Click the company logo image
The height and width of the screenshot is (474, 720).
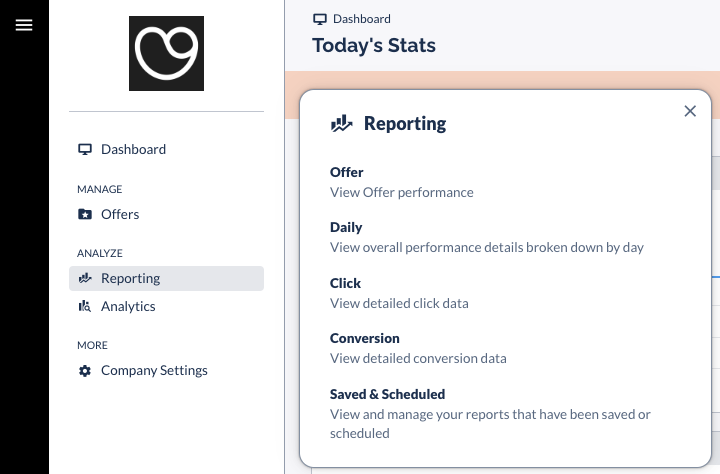(167, 54)
